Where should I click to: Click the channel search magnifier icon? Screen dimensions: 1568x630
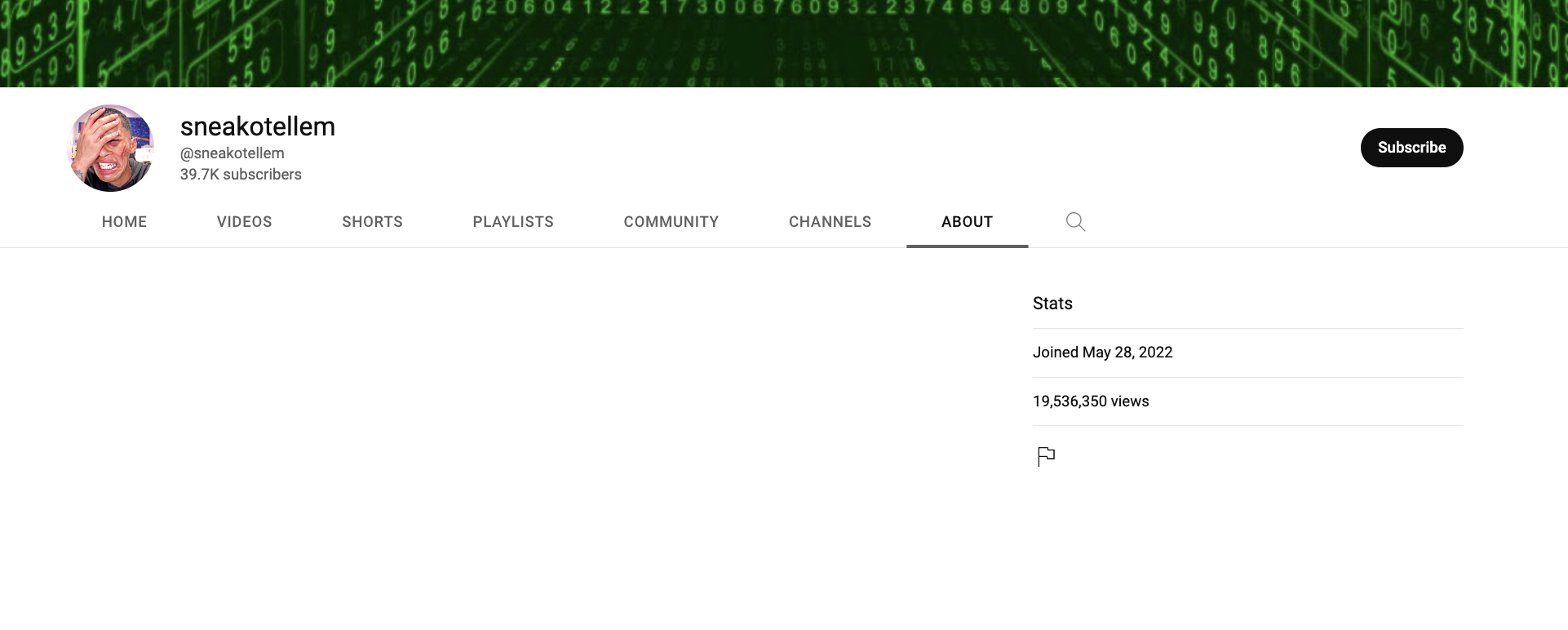[x=1075, y=222]
